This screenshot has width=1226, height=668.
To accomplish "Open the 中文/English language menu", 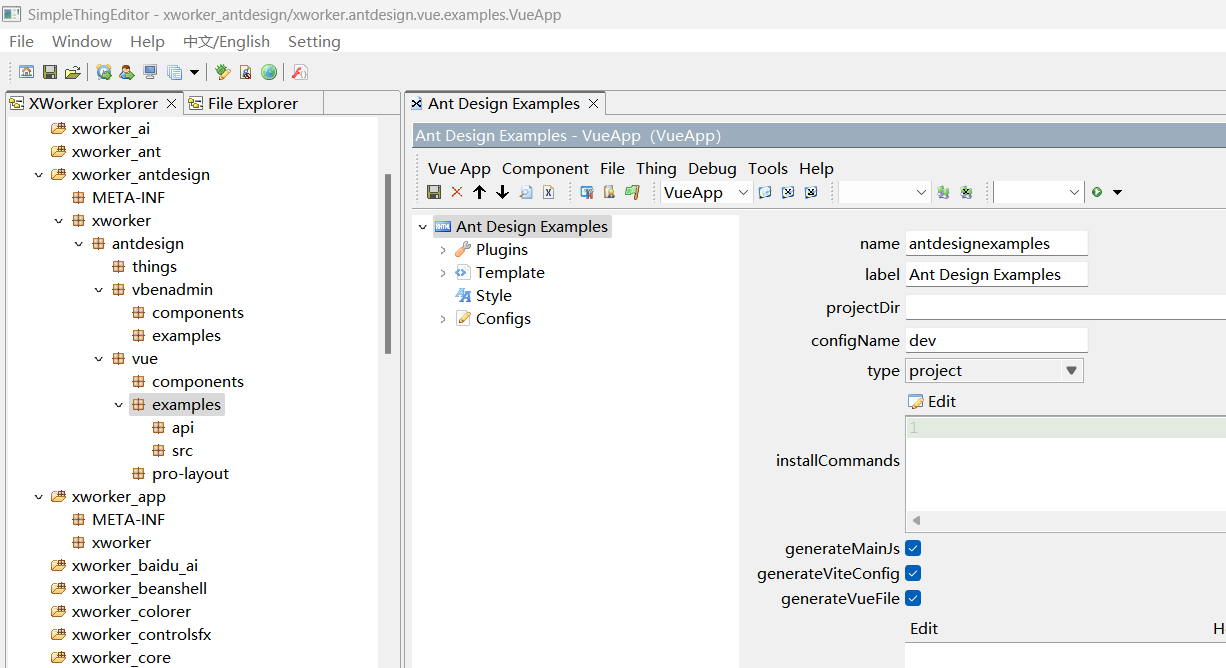I will 226,41.
